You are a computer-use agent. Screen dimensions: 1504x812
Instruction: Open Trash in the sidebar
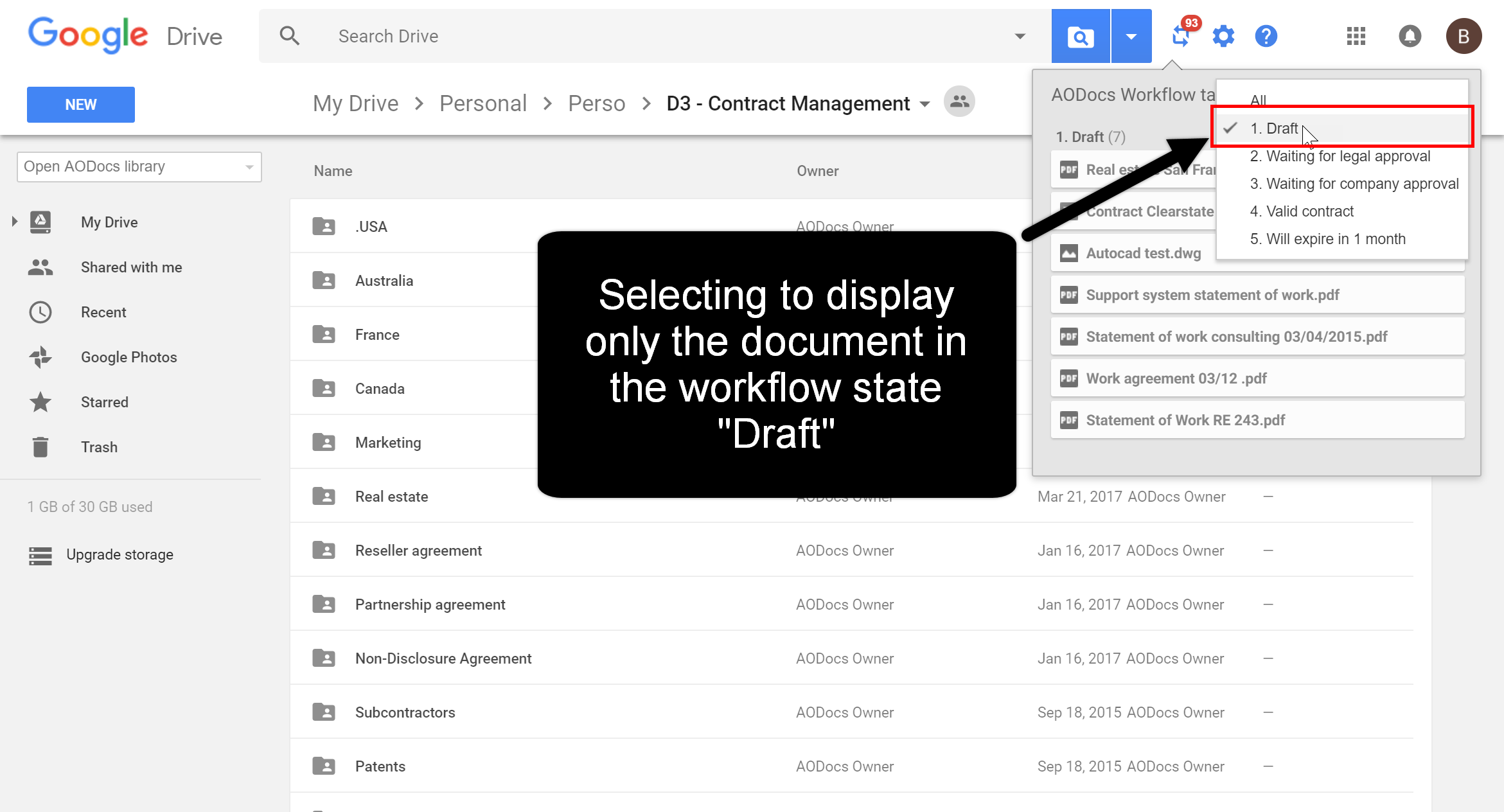click(x=100, y=447)
